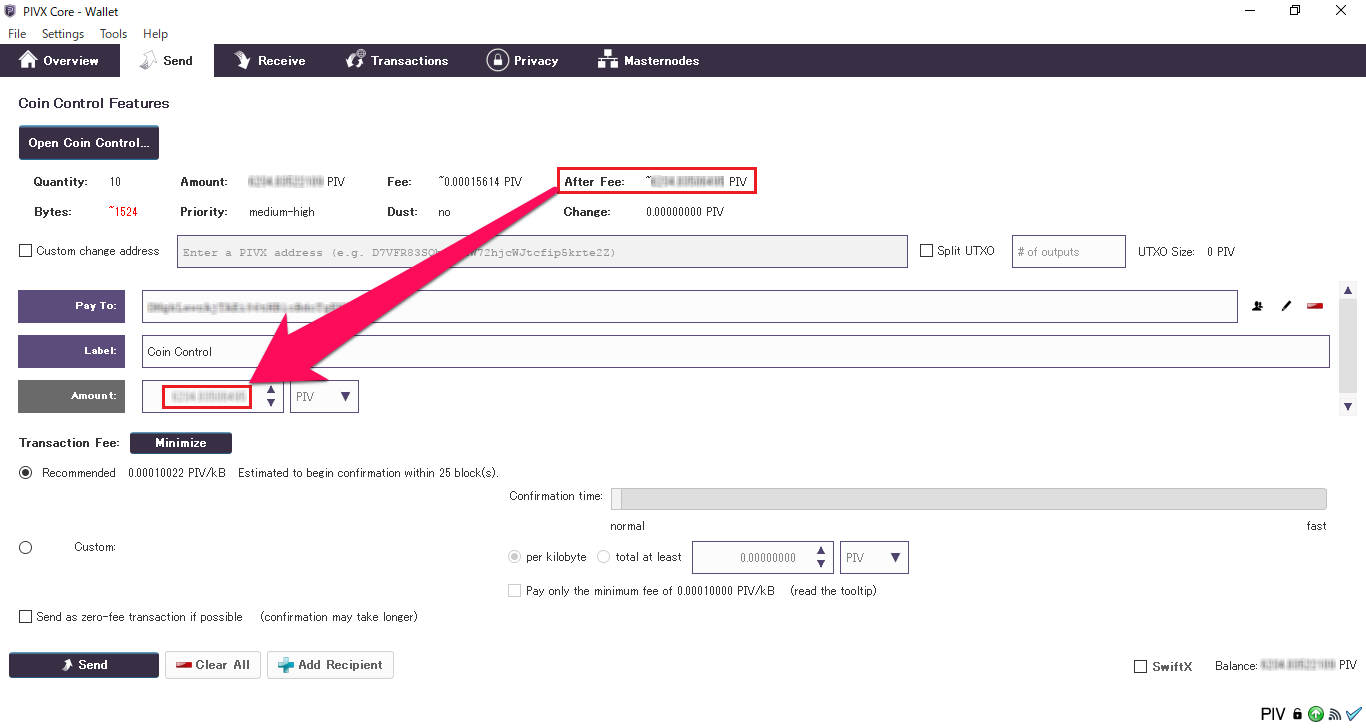Select the Custom fee radio button
1366x728 pixels.
[x=26, y=547]
